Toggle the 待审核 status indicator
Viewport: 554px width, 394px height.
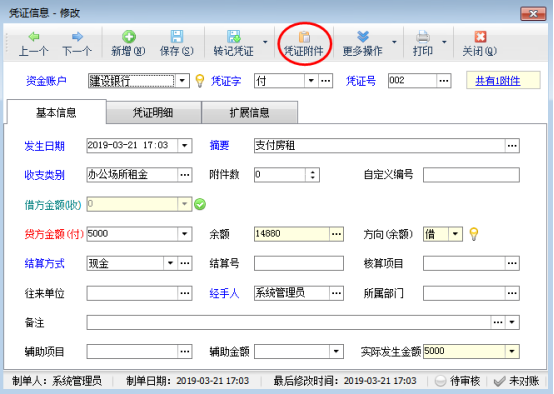440,381
